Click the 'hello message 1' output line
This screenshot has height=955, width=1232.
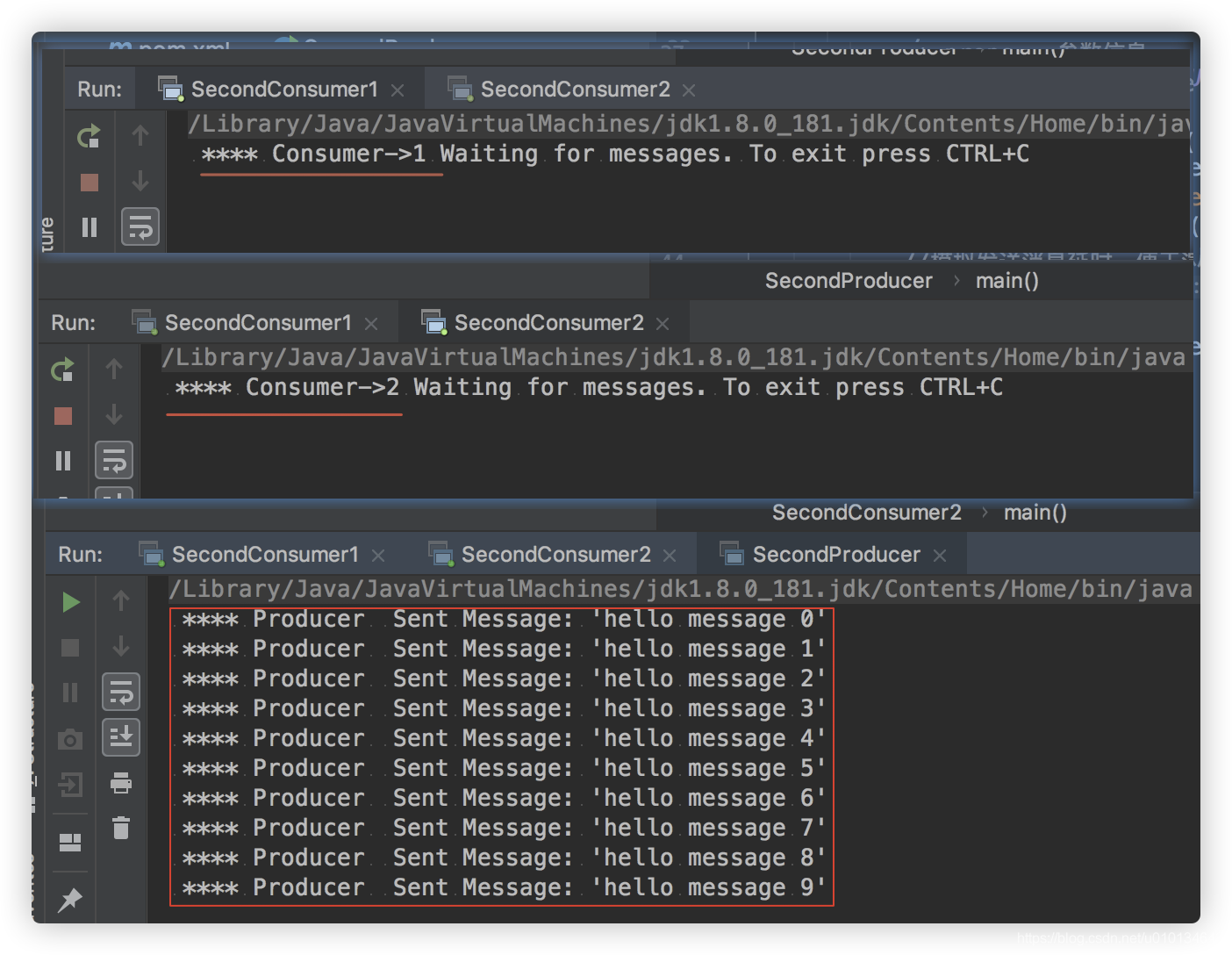(503, 650)
